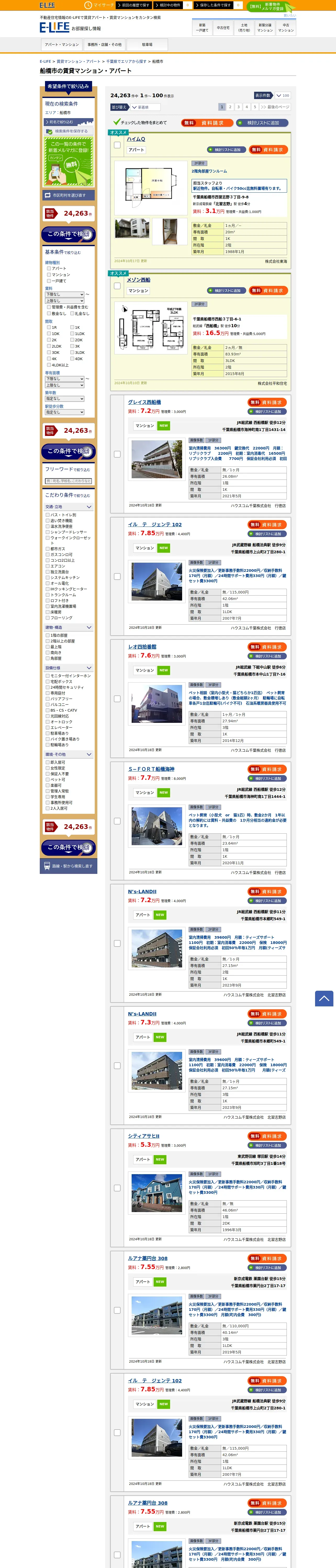The image size is (336, 1568).
Task: Tick the オートロック checkbox
Action: tap(48, 722)
